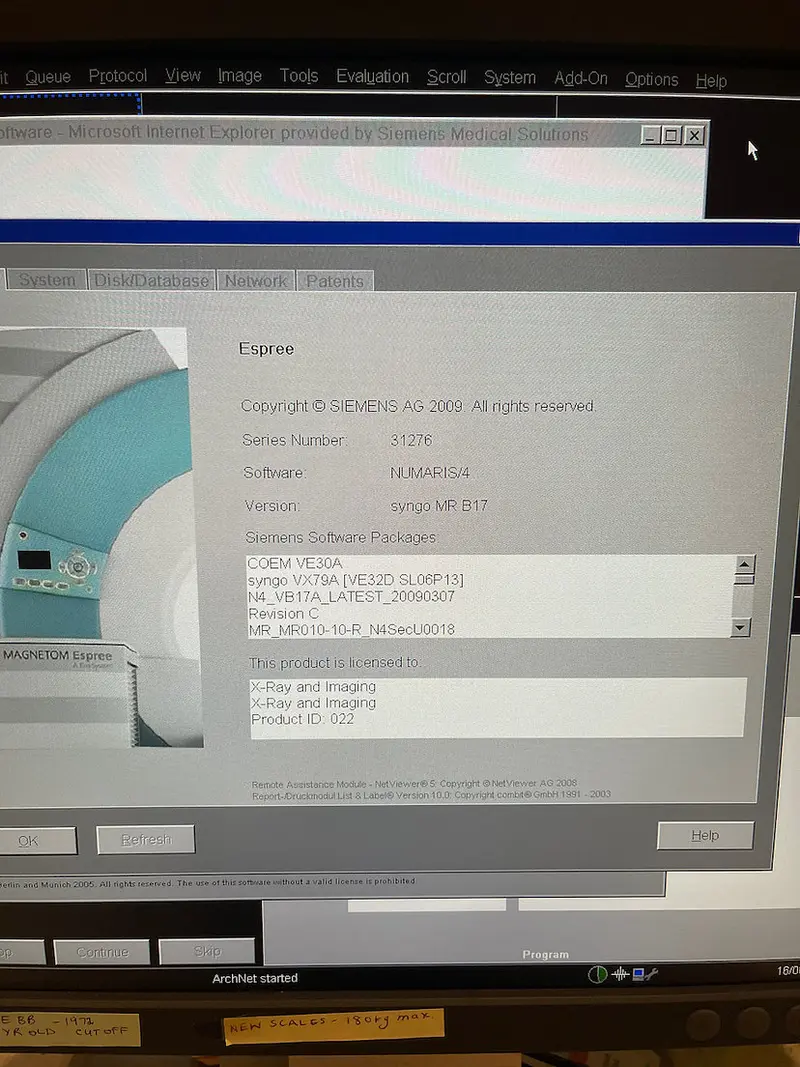Select the COEM VE30A package line
This screenshot has height=1067, width=800.
tap(295, 563)
